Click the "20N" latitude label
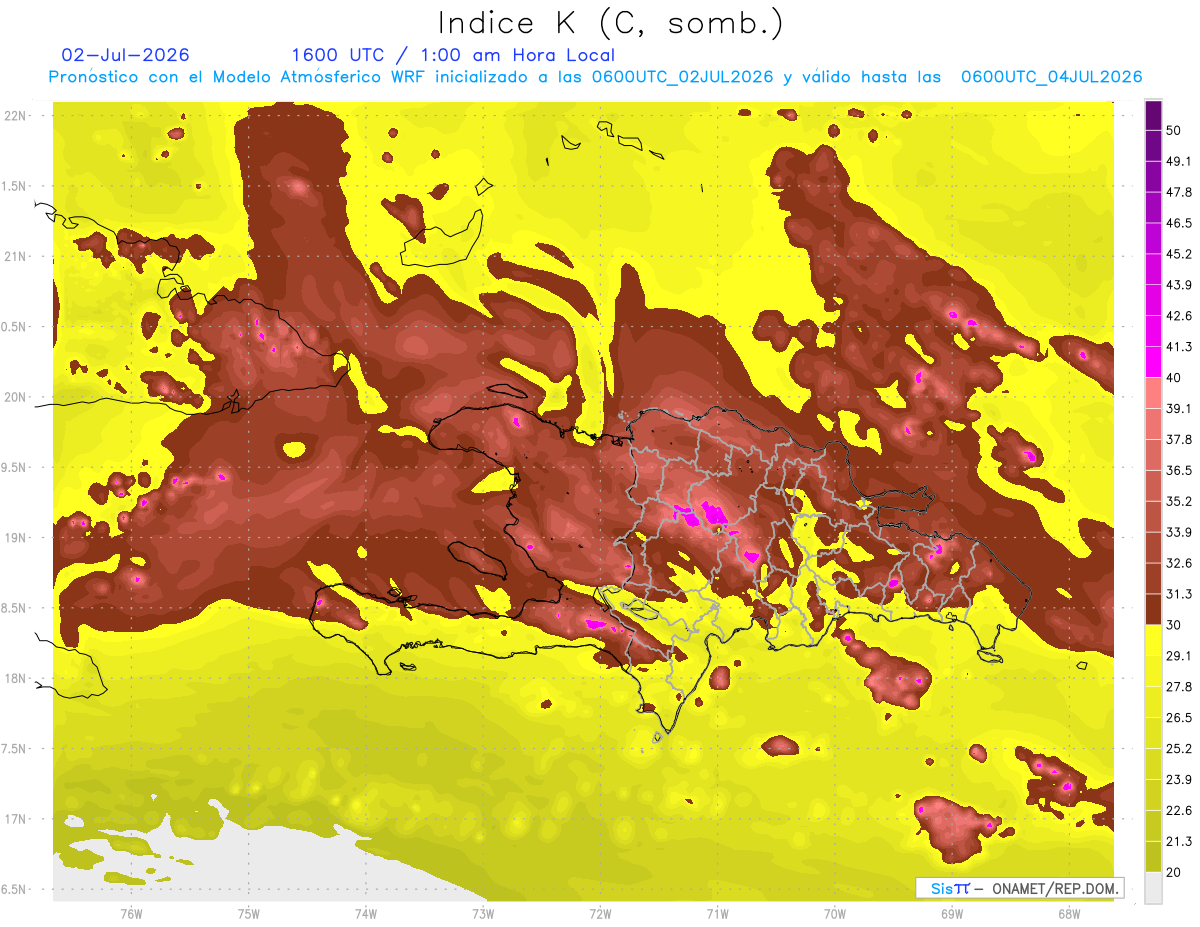Viewport: 1200px width, 927px height. (x=15, y=397)
